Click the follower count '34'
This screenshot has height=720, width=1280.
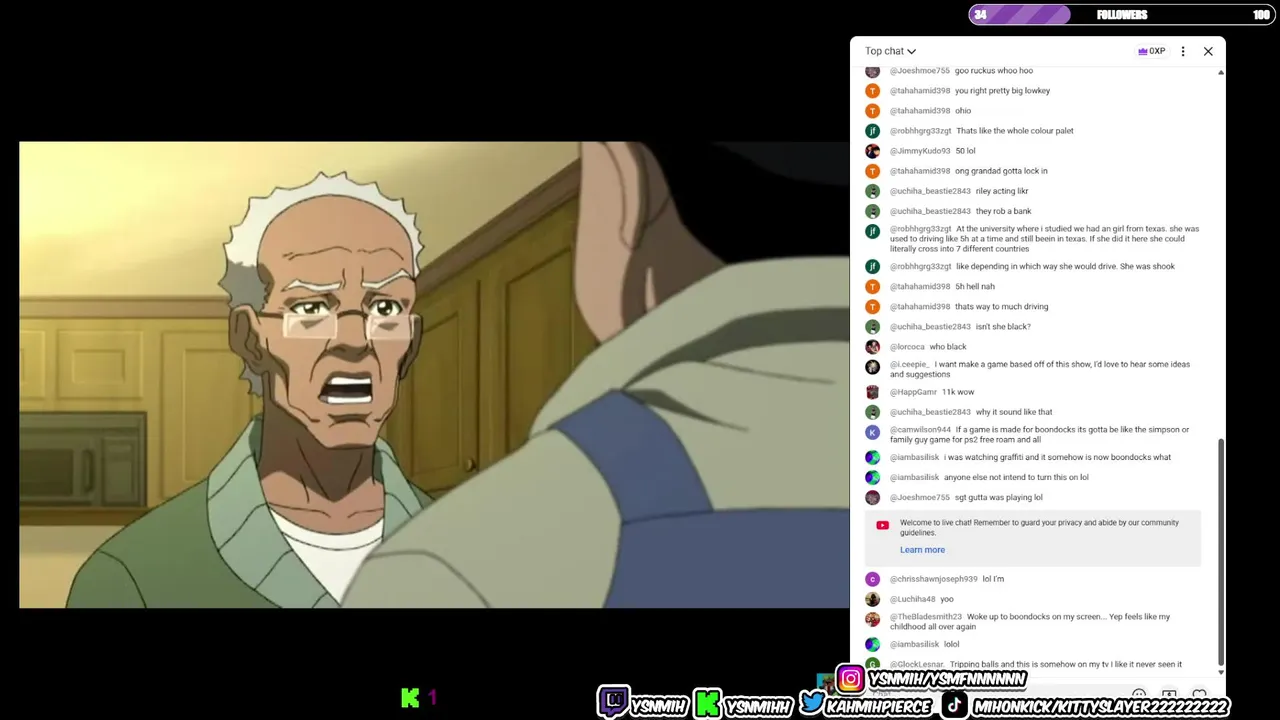pyautogui.click(x=981, y=14)
